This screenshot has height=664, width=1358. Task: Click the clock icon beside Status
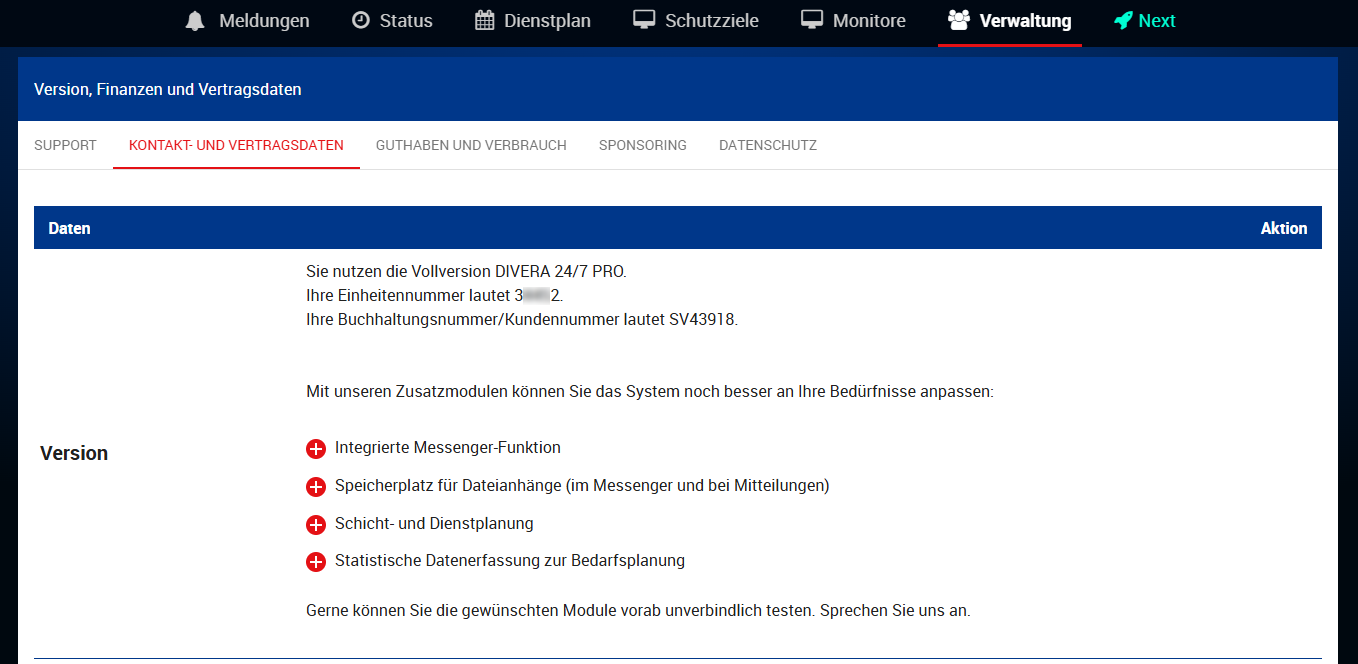pos(360,21)
